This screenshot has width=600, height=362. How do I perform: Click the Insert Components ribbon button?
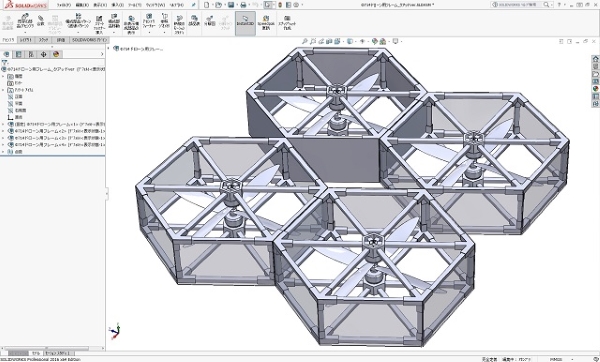(x=25, y=21)
